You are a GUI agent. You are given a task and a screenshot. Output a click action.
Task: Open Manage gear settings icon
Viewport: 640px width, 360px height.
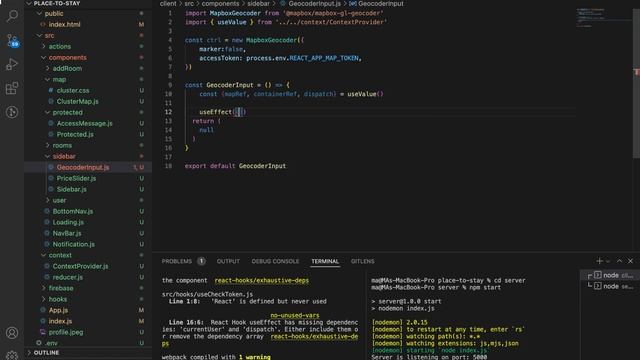pyautogui.click(x=12, y=356)
